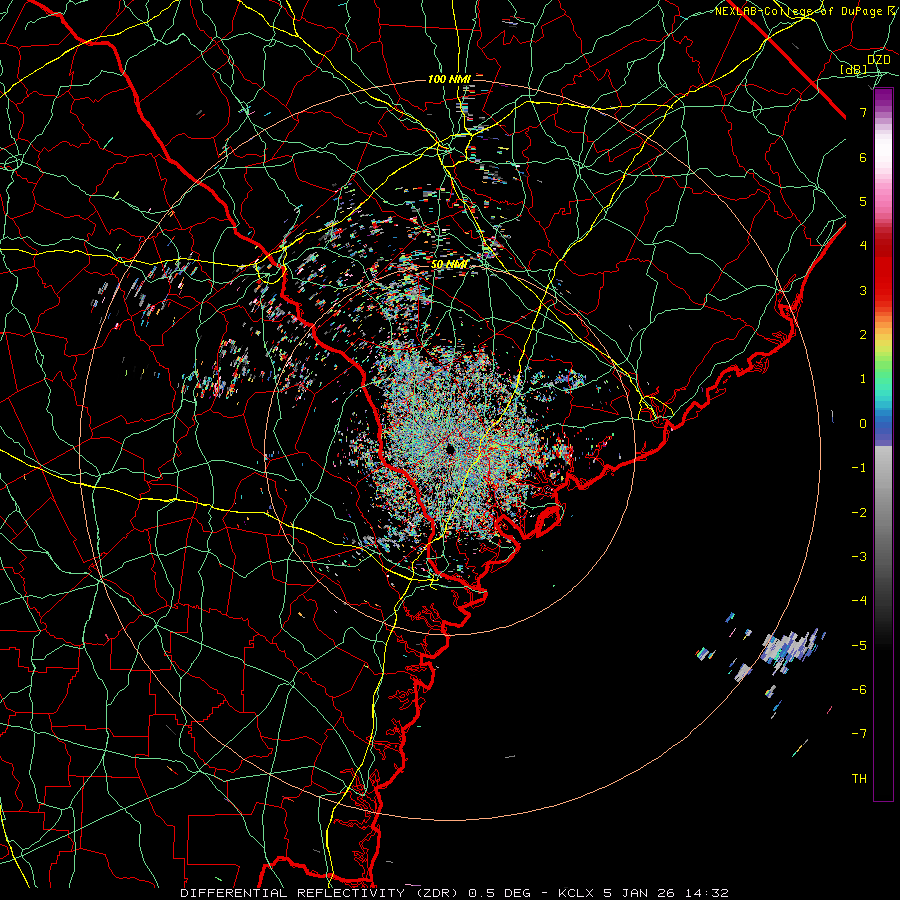
Task: Click the '-6' value on the color scale
Action: pyautogui.click(x=859, y=690)
